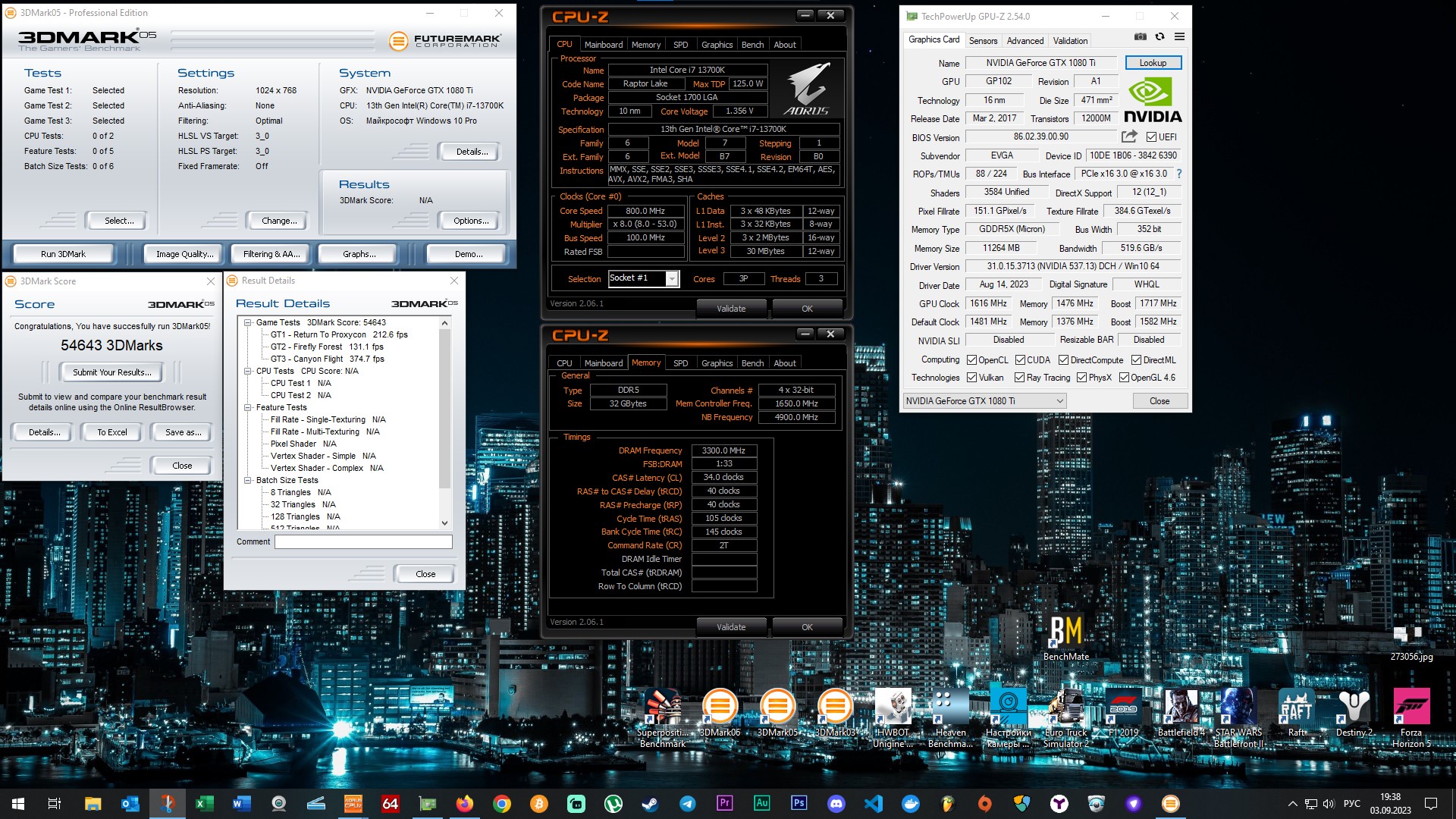Switch to the Sensors tab in GPU-Z

point(983,41)
